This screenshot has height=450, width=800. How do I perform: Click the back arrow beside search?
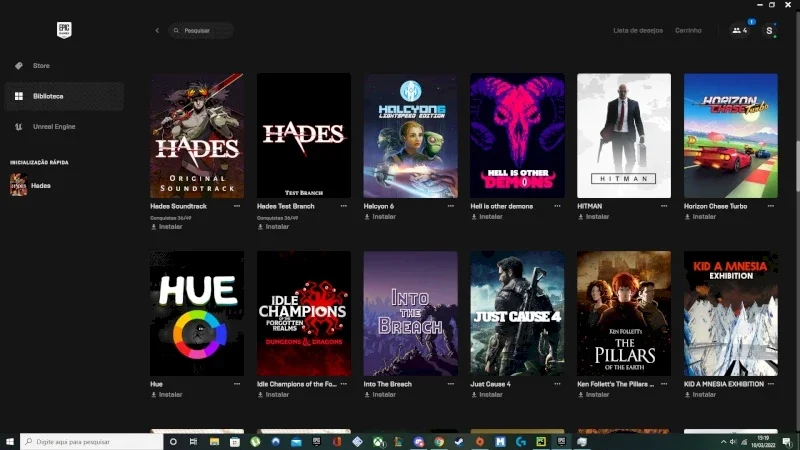157,31
